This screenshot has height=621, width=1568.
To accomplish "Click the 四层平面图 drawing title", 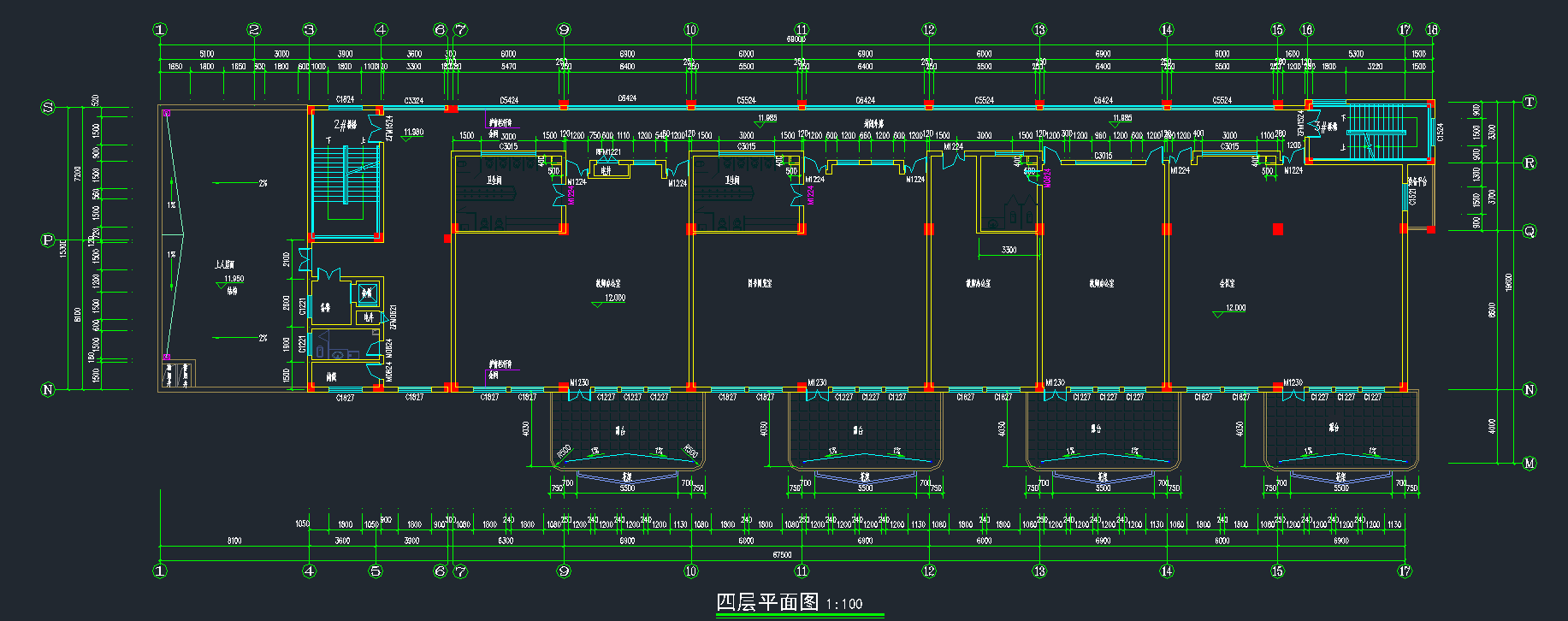I will tap(767, 602).
